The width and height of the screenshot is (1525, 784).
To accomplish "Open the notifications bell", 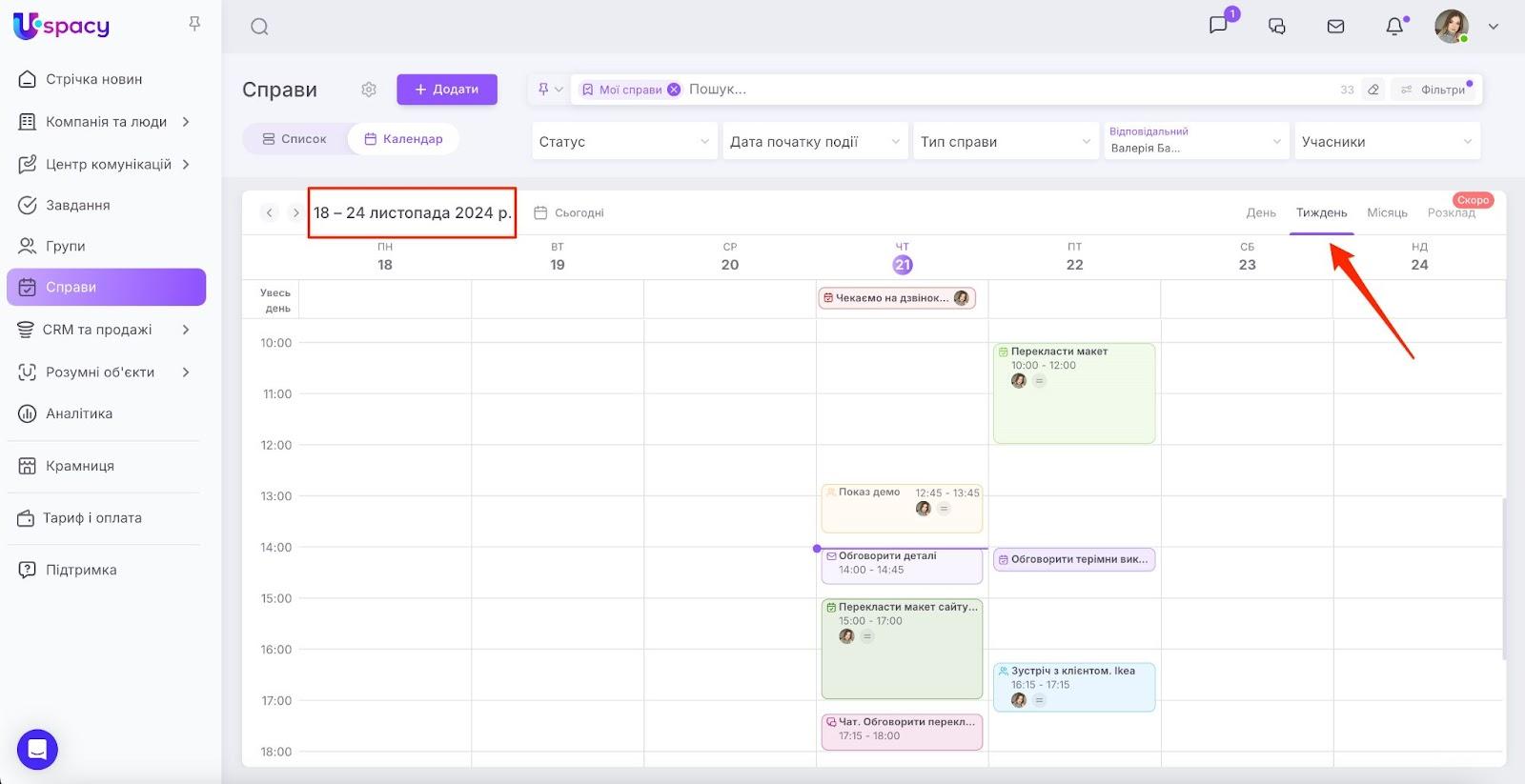I will coord(1394,27).
